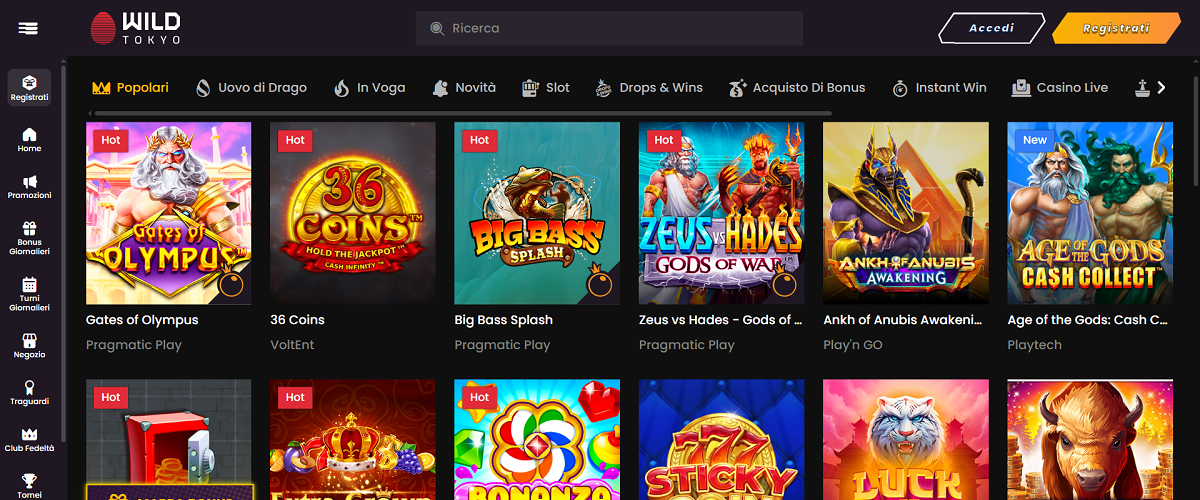Screen dimensions: 1200x500
Task: Click the Ricerca search field
Action: (609, 28)
